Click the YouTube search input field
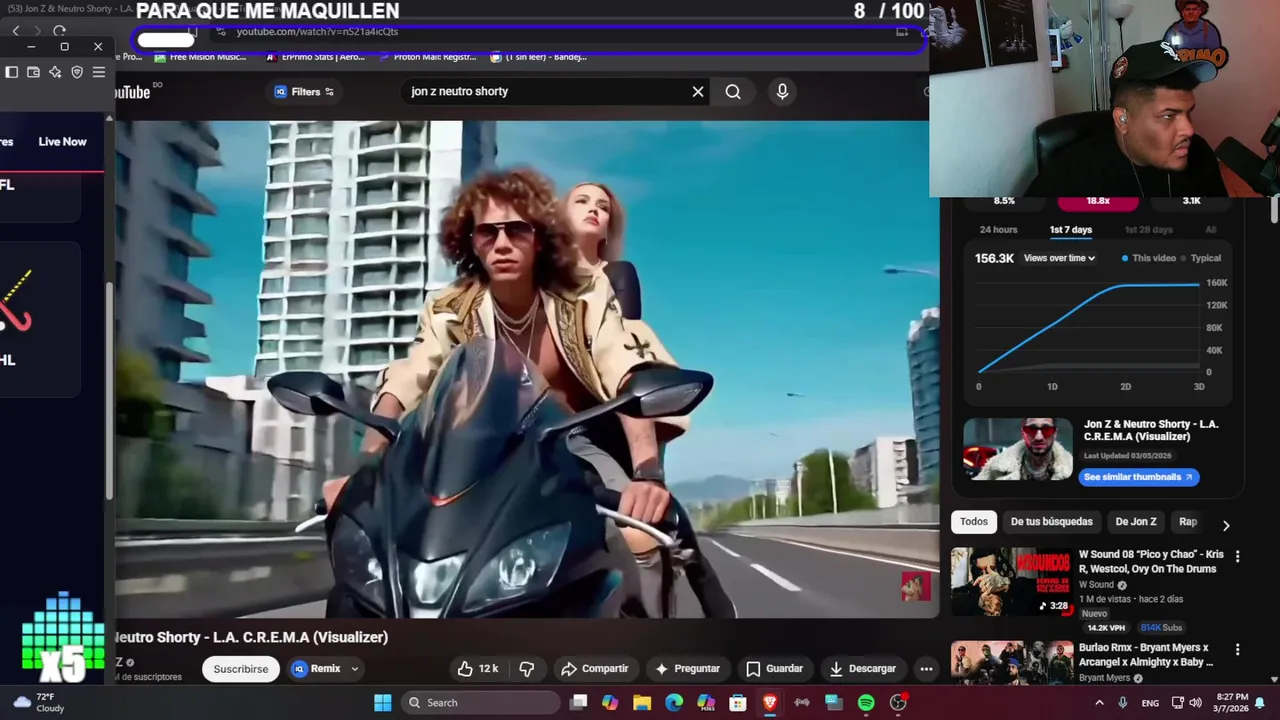 coord(545,92)
